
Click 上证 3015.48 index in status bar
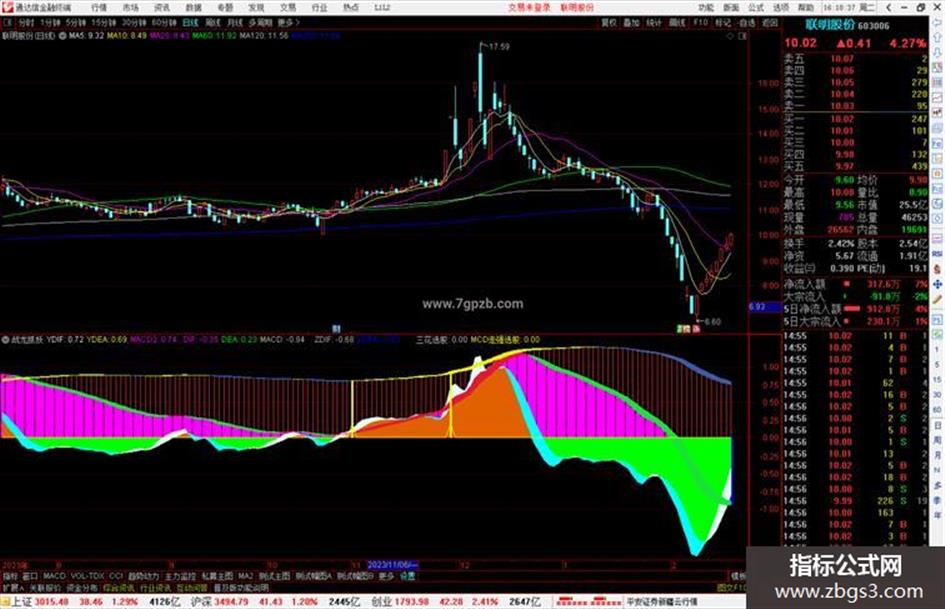click(41, 602)
